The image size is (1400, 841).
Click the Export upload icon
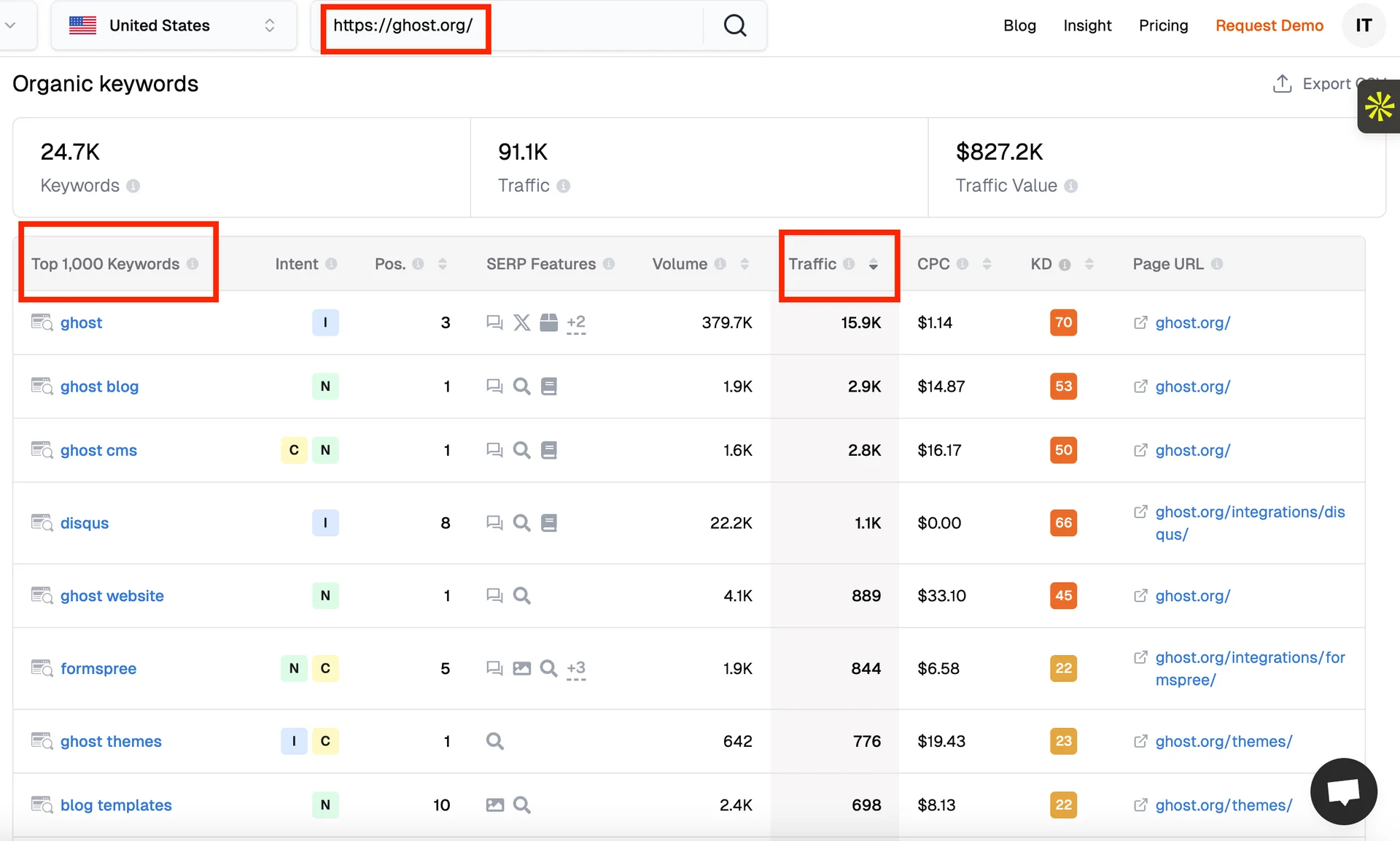(1282, 83)
